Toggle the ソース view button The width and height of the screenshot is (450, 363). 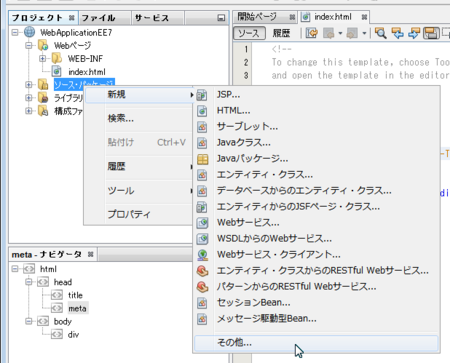[x=249, y=33]
